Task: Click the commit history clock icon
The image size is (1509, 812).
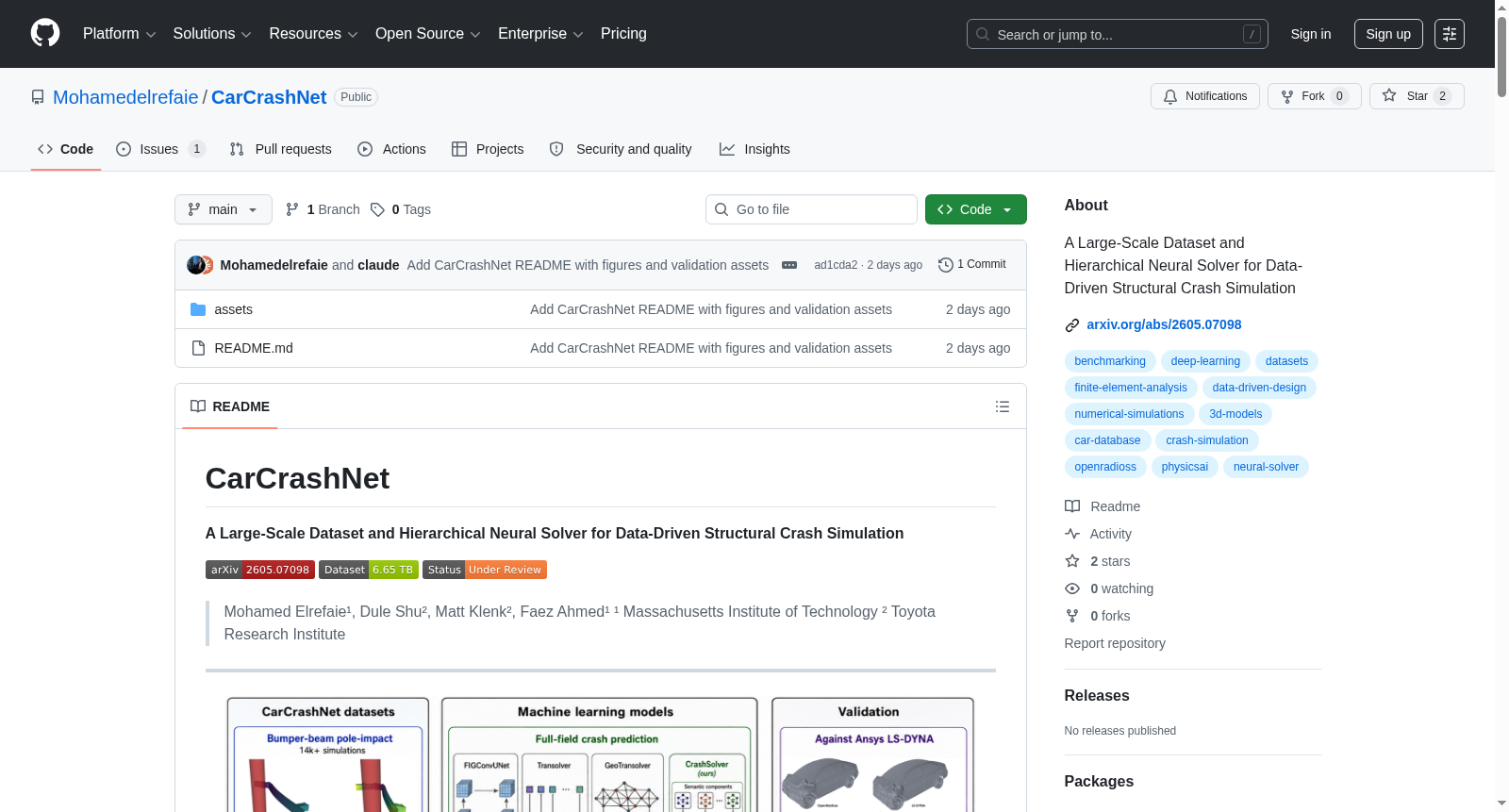Action: click(945, 265)
